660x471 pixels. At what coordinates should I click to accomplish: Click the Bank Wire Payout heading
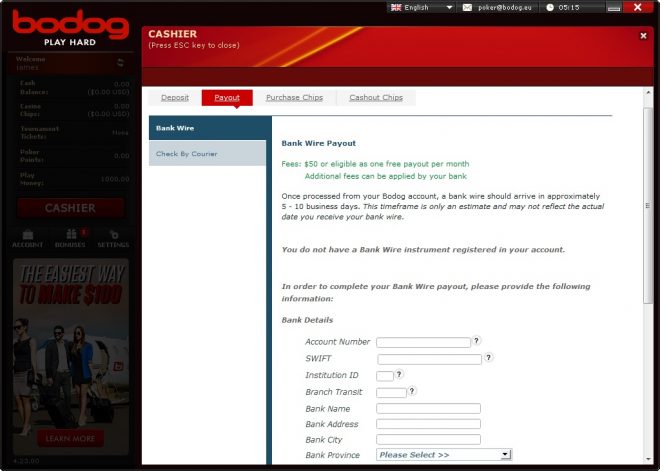319,143
